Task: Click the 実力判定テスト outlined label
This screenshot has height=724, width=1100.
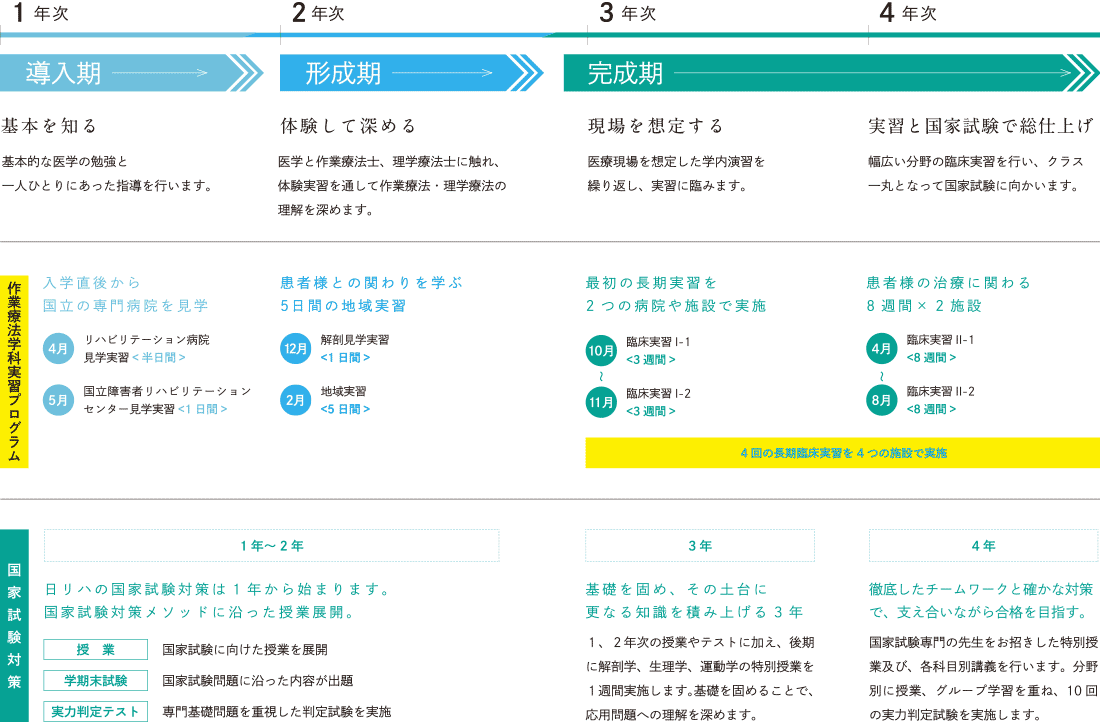Action: [96, 712]
